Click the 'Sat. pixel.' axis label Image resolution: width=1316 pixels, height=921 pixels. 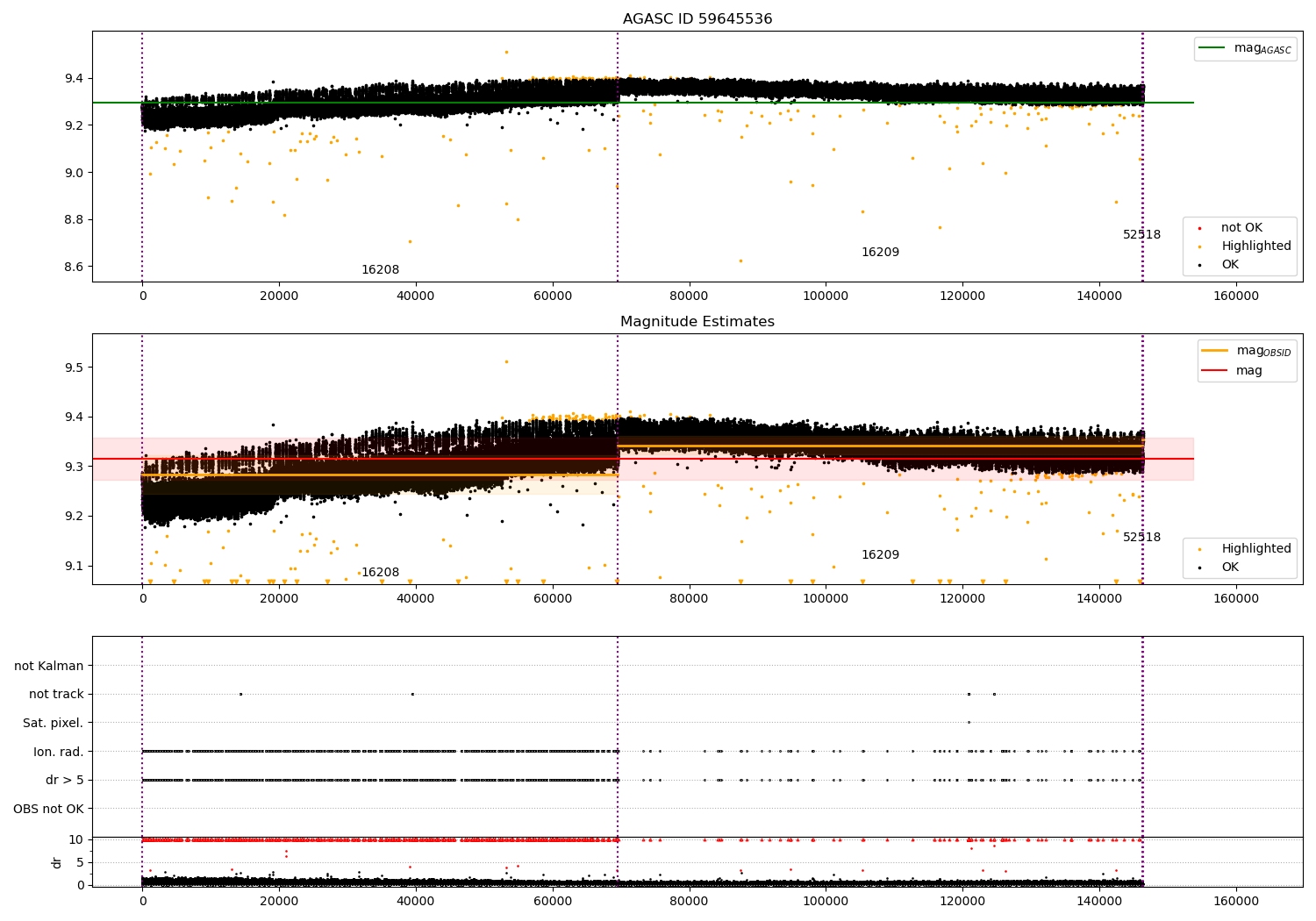[x=54, y=724]
